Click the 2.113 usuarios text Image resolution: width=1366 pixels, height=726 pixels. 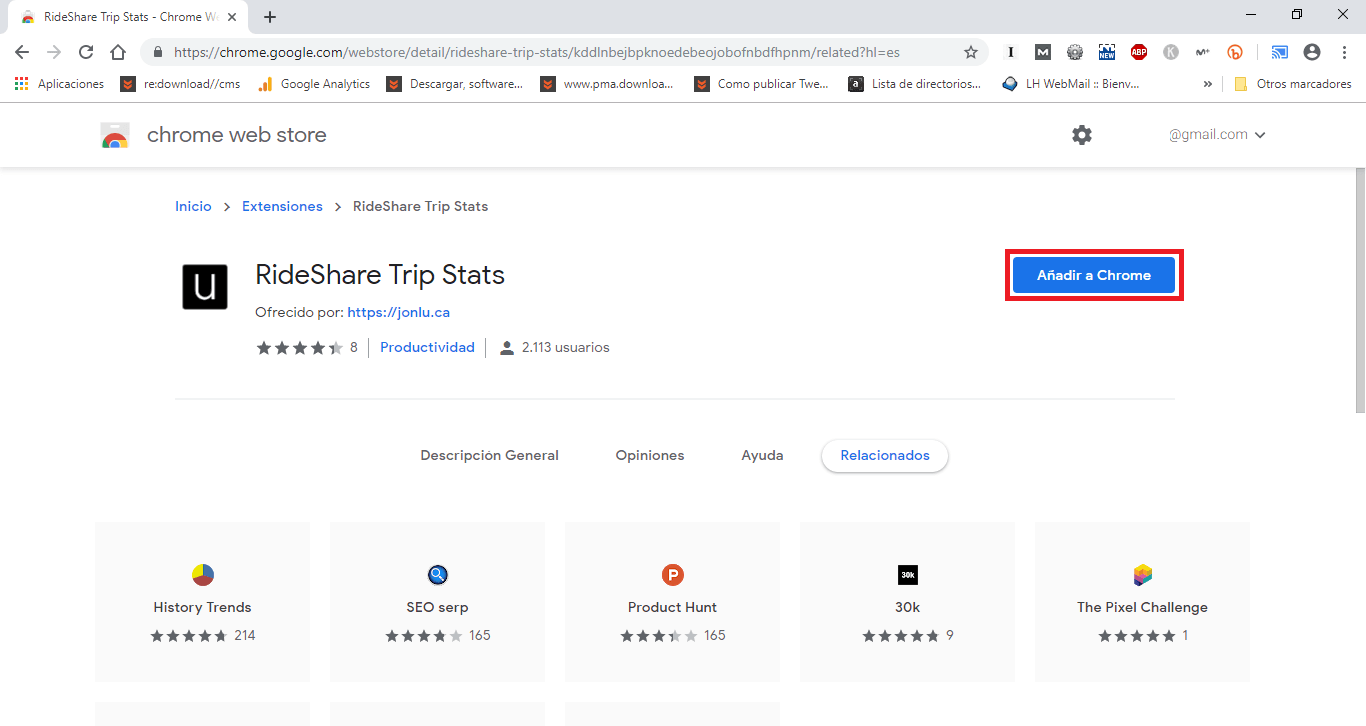point(565,347)
